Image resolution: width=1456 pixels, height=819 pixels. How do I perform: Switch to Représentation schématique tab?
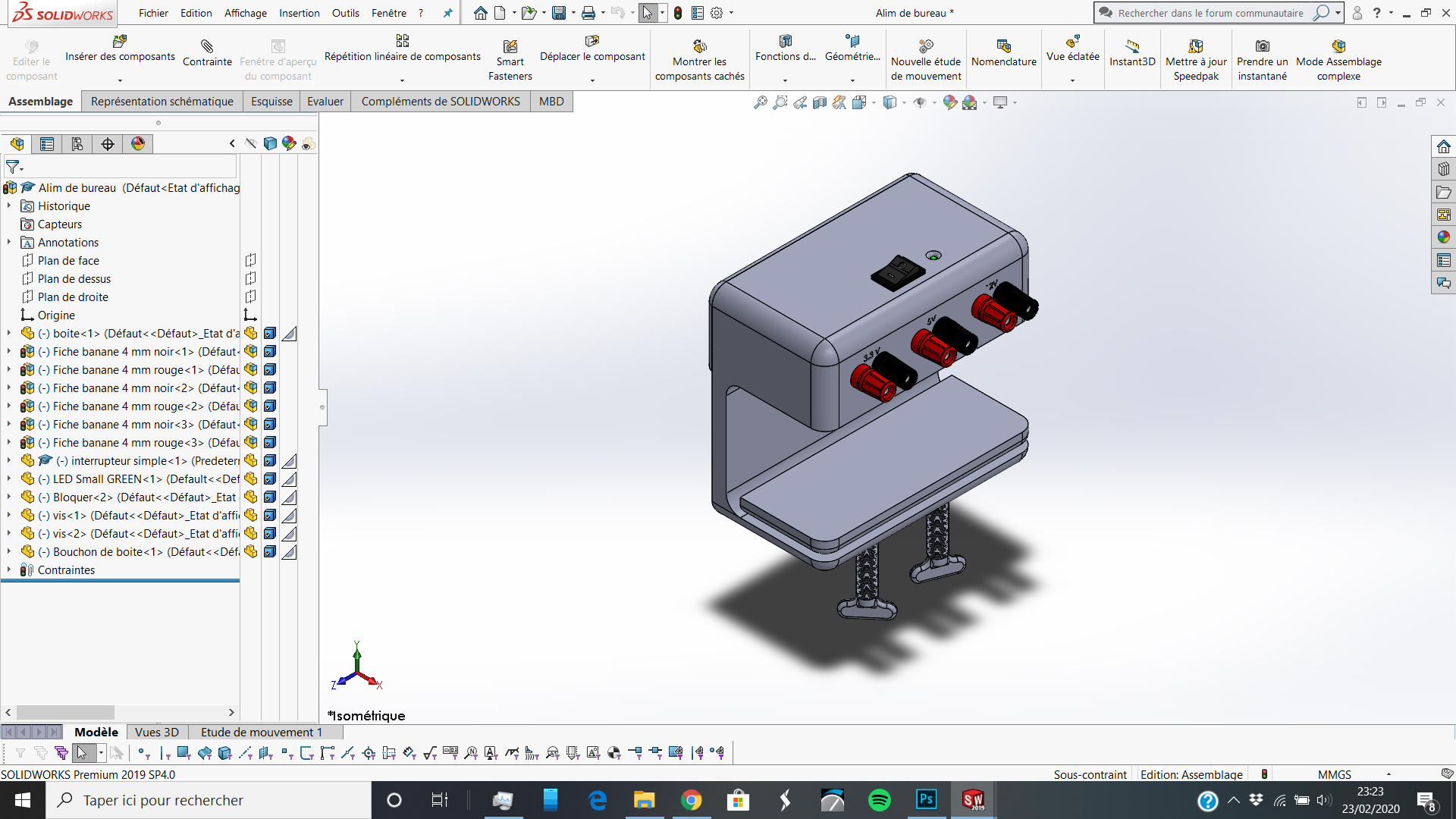pos(162,102)
